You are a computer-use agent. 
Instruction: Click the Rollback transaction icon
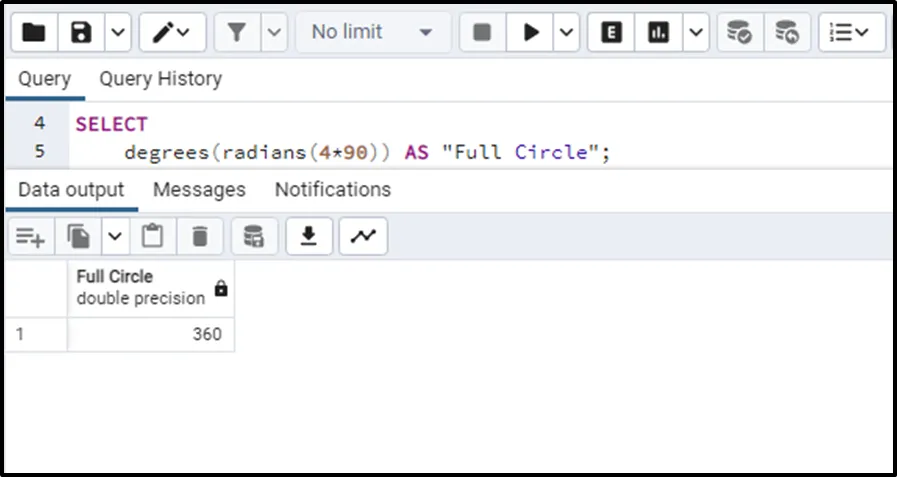click(787, 33)
